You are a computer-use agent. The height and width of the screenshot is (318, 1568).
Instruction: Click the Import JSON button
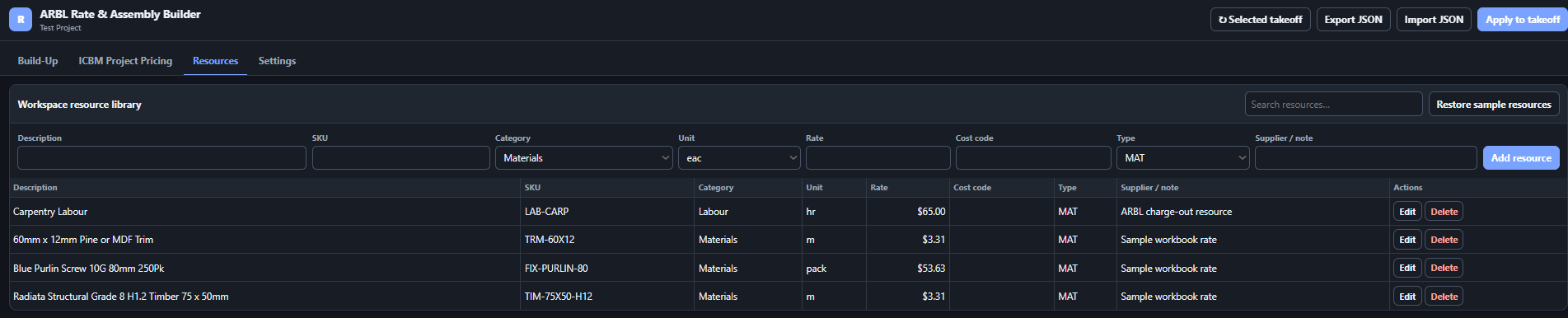pos(1434,20)
